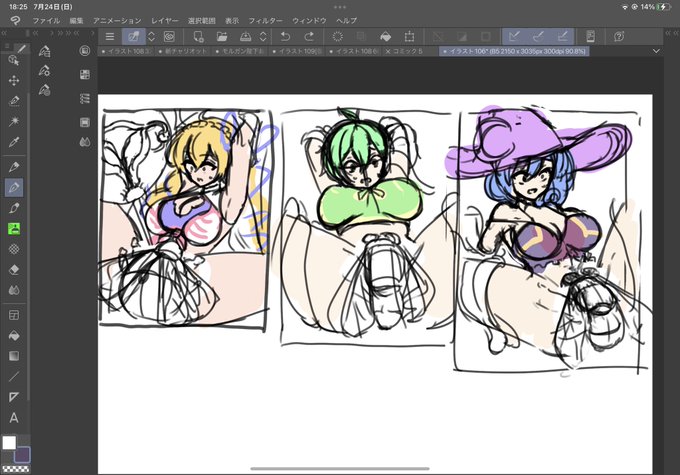Select the highlighted Pencil tool
680x475 pixels.
point(14,187)
